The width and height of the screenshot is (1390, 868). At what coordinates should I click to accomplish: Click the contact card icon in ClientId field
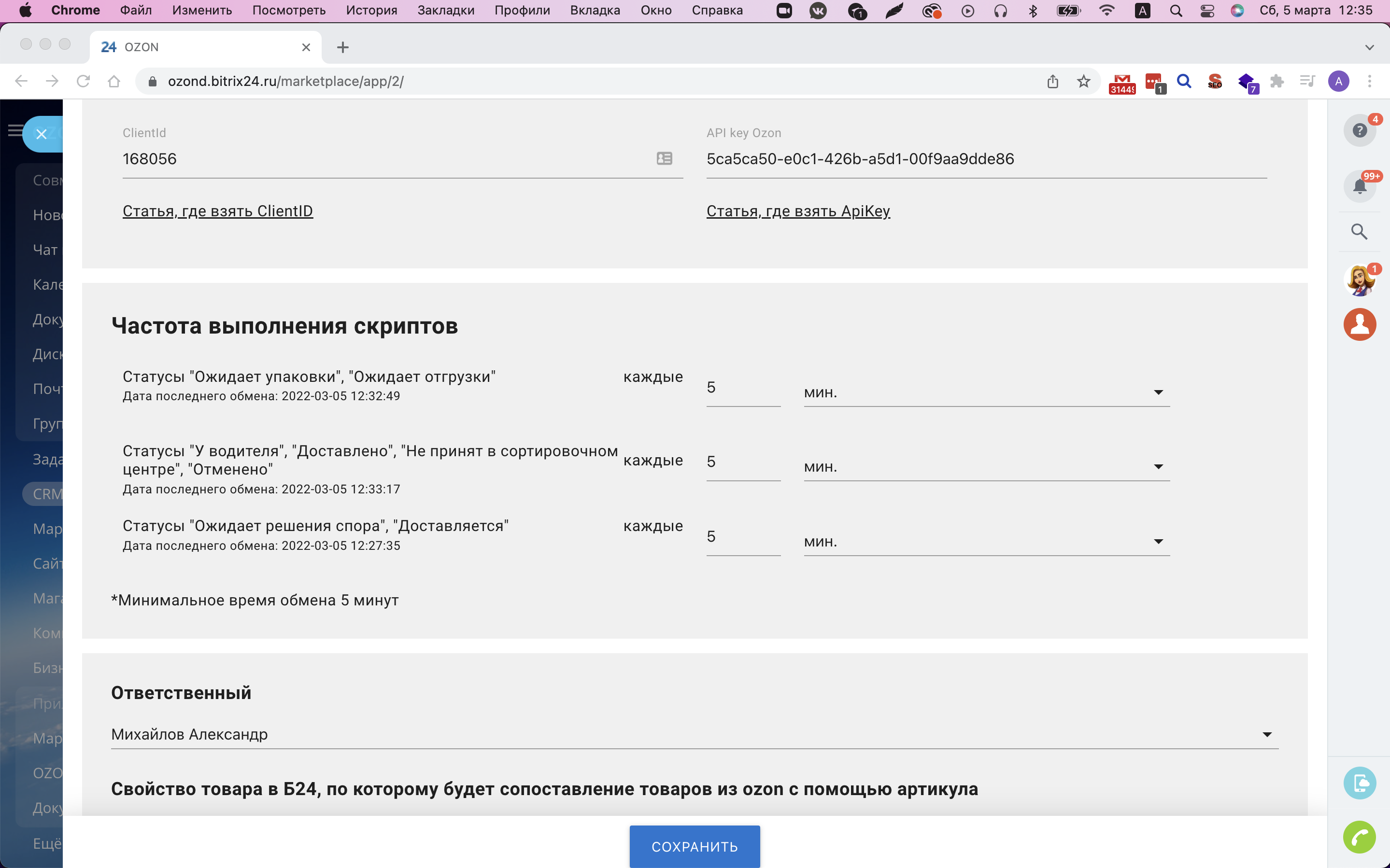664,158
